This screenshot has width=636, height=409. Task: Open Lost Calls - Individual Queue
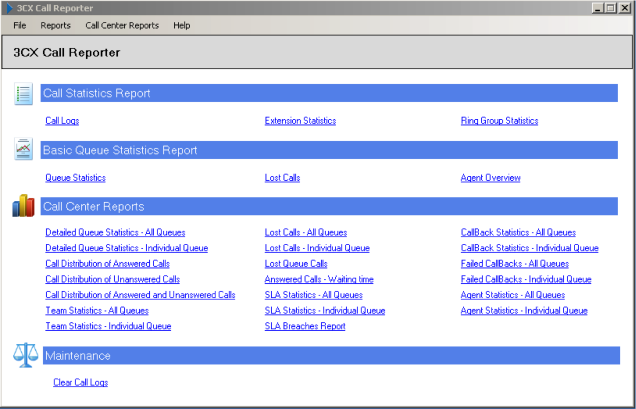(x=317, y=248)
